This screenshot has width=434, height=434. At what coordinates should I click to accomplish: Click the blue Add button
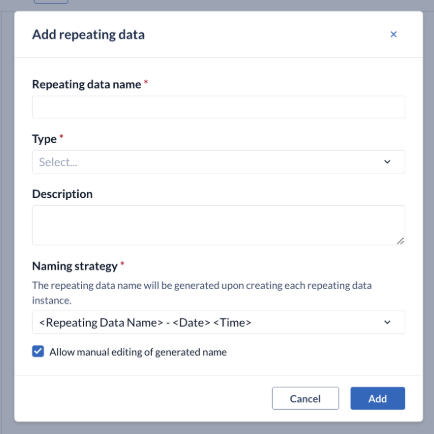378,398
